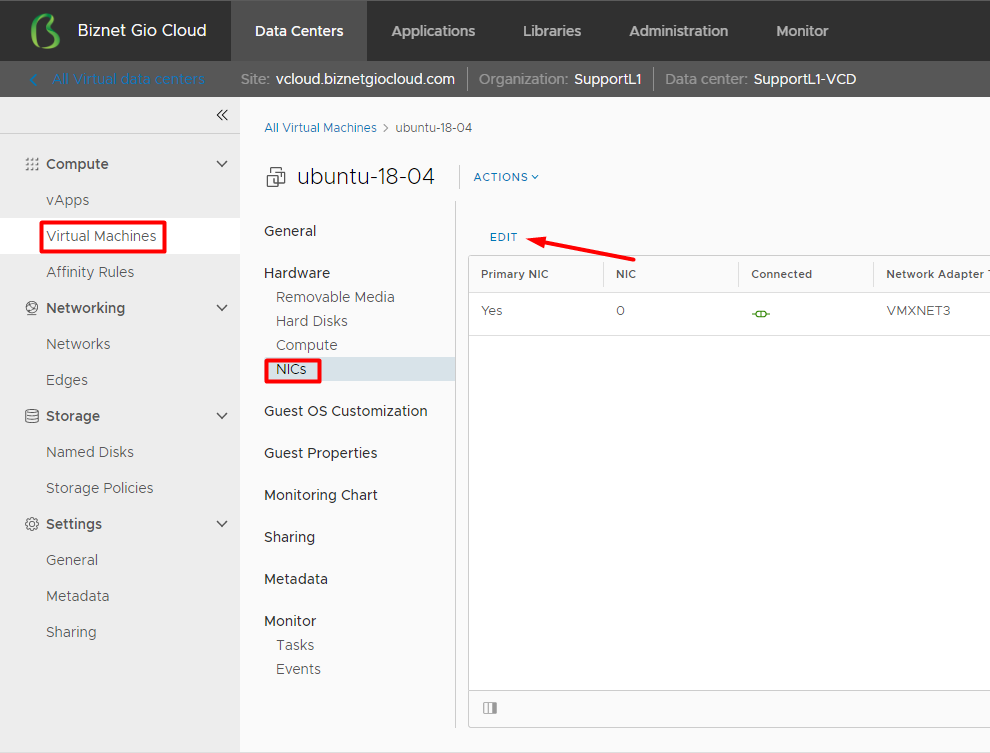Open Sharing under sidebar Settings

click(71, 632)
